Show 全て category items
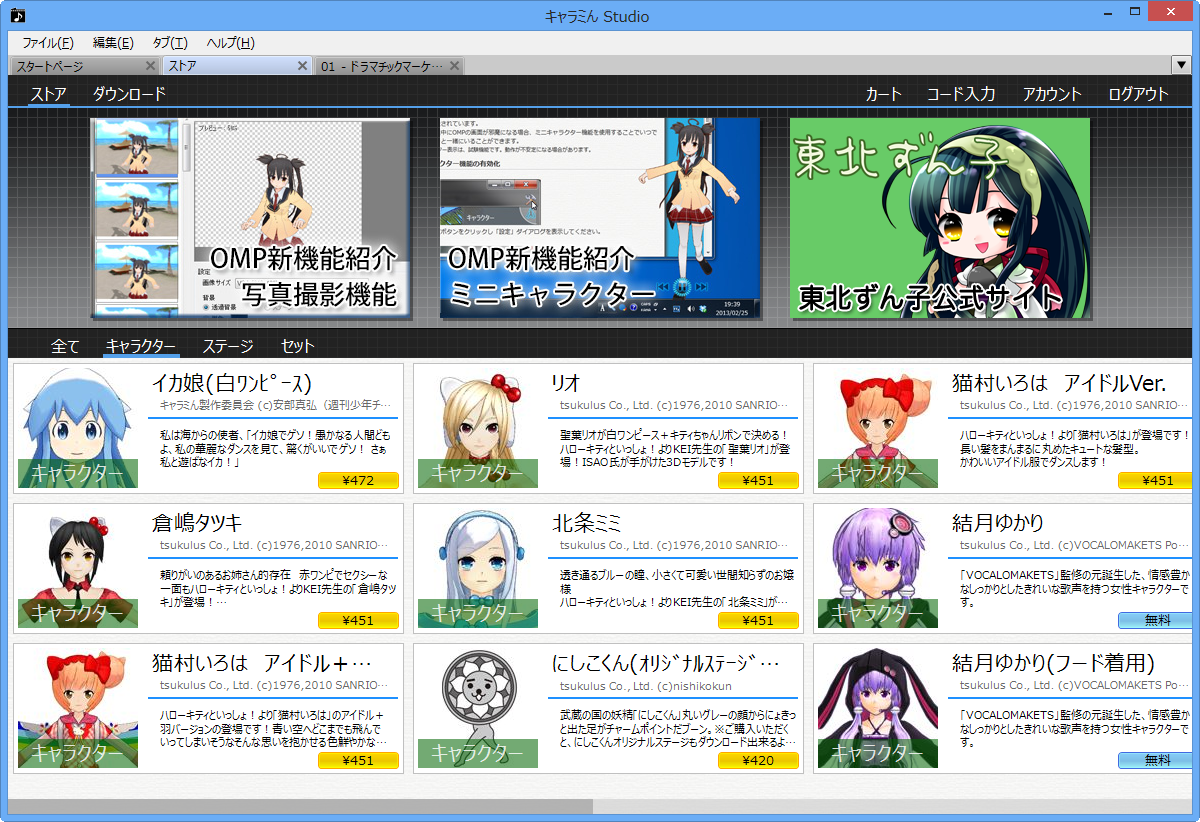The height and width of the screenshot is (822, 1200). click(65, 346)
